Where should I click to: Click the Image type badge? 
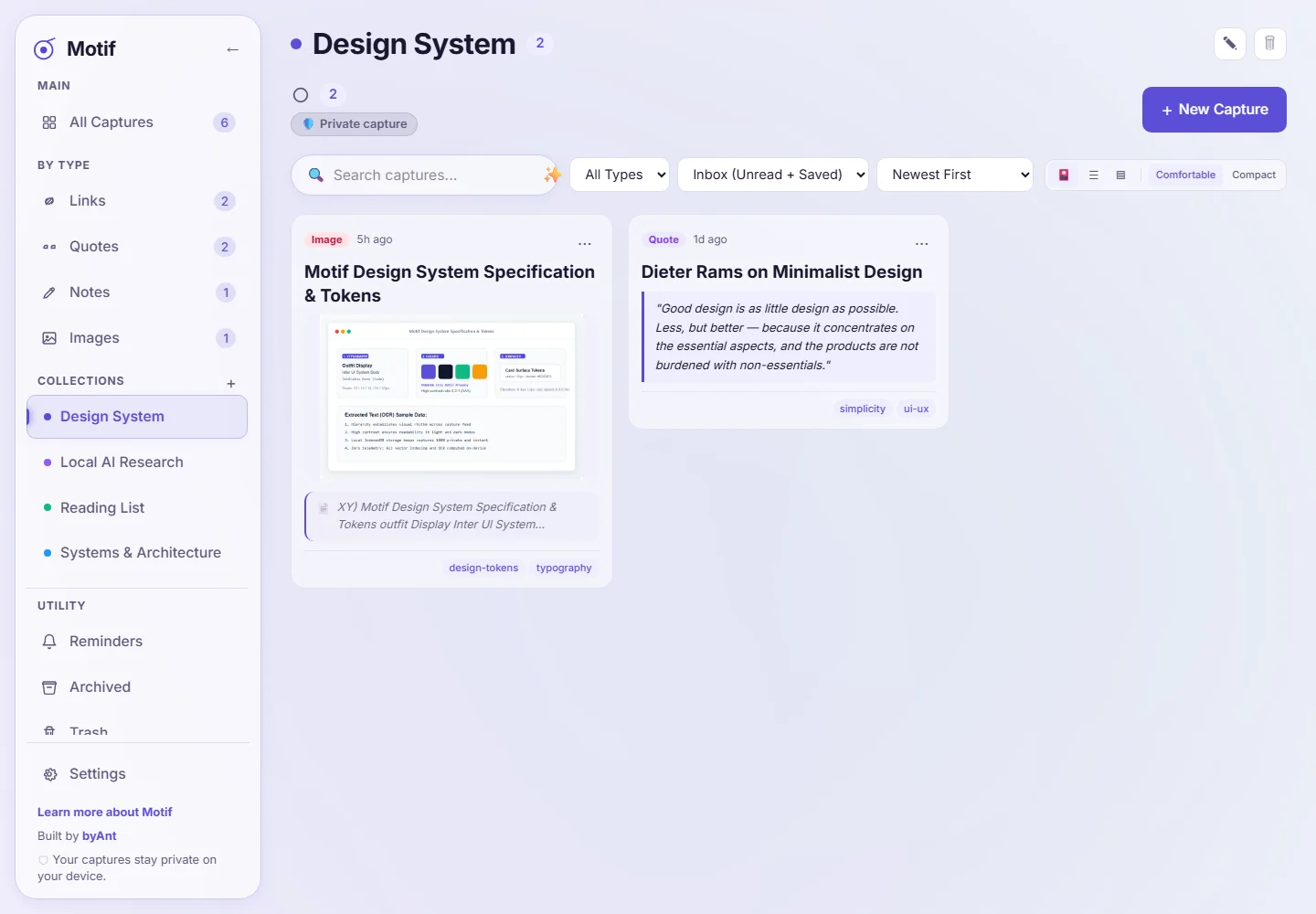[326, 239]
